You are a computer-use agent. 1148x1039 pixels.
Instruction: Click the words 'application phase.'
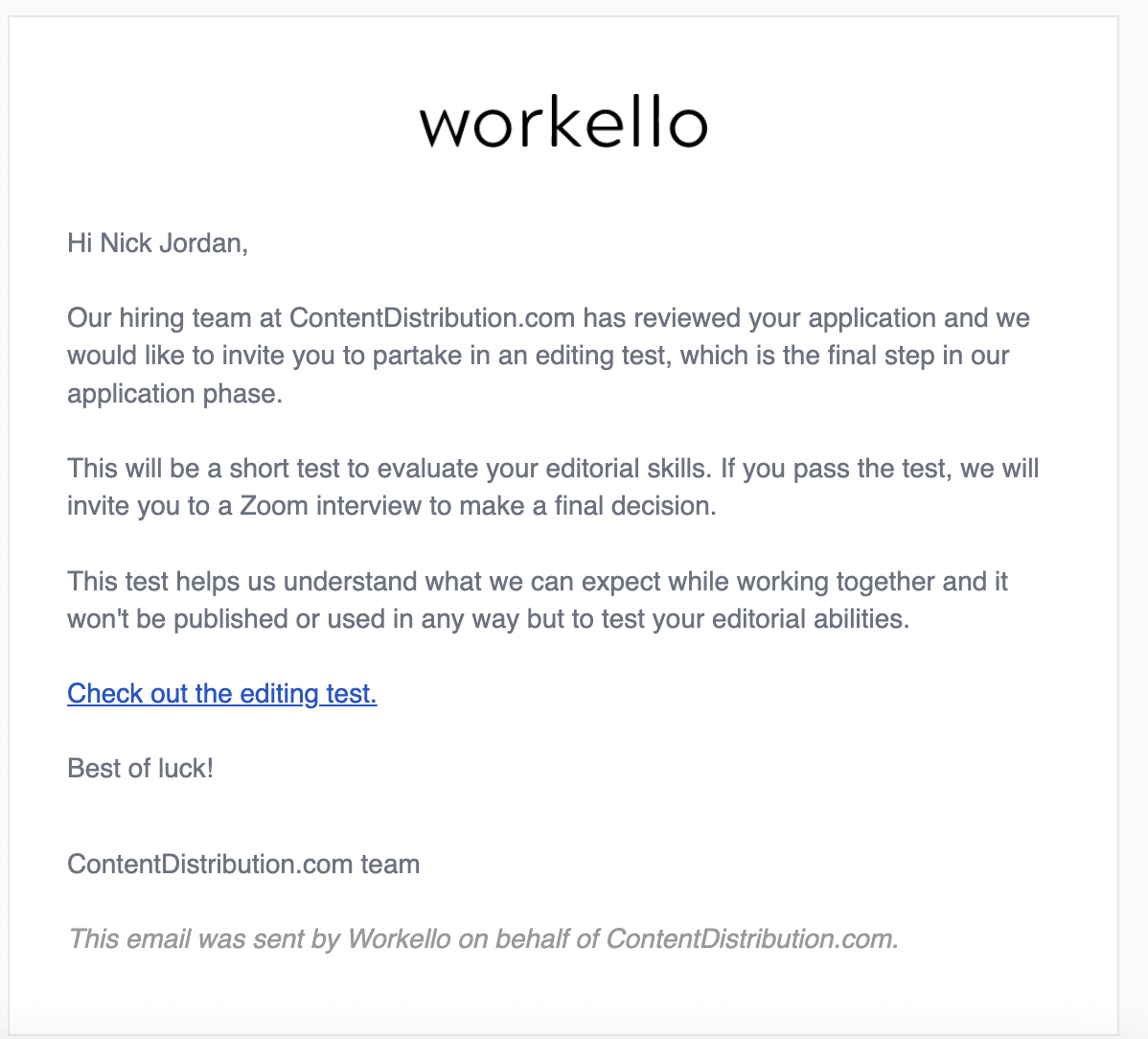[175, 394]
